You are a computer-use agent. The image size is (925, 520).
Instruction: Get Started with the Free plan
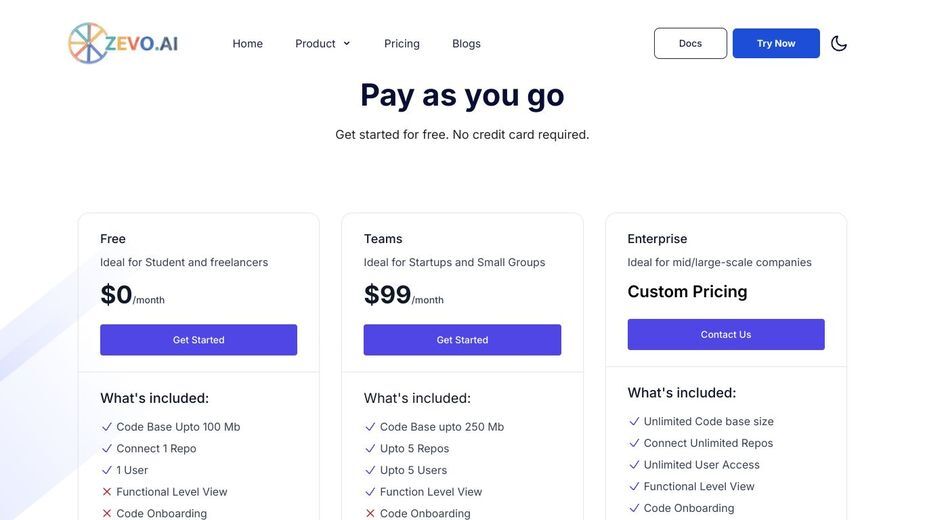[198, 339]
